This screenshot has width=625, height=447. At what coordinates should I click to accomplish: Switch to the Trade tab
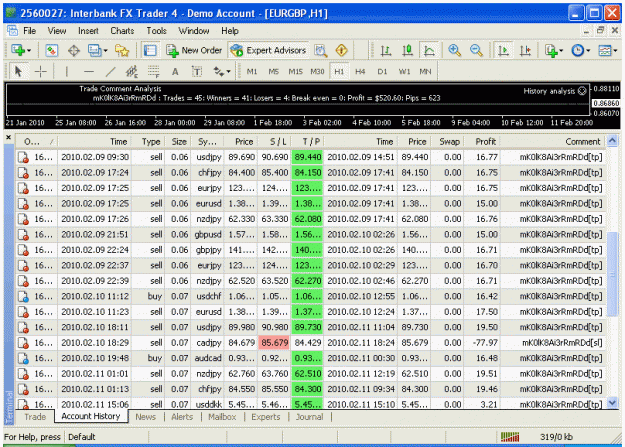(x=35, y=417)
